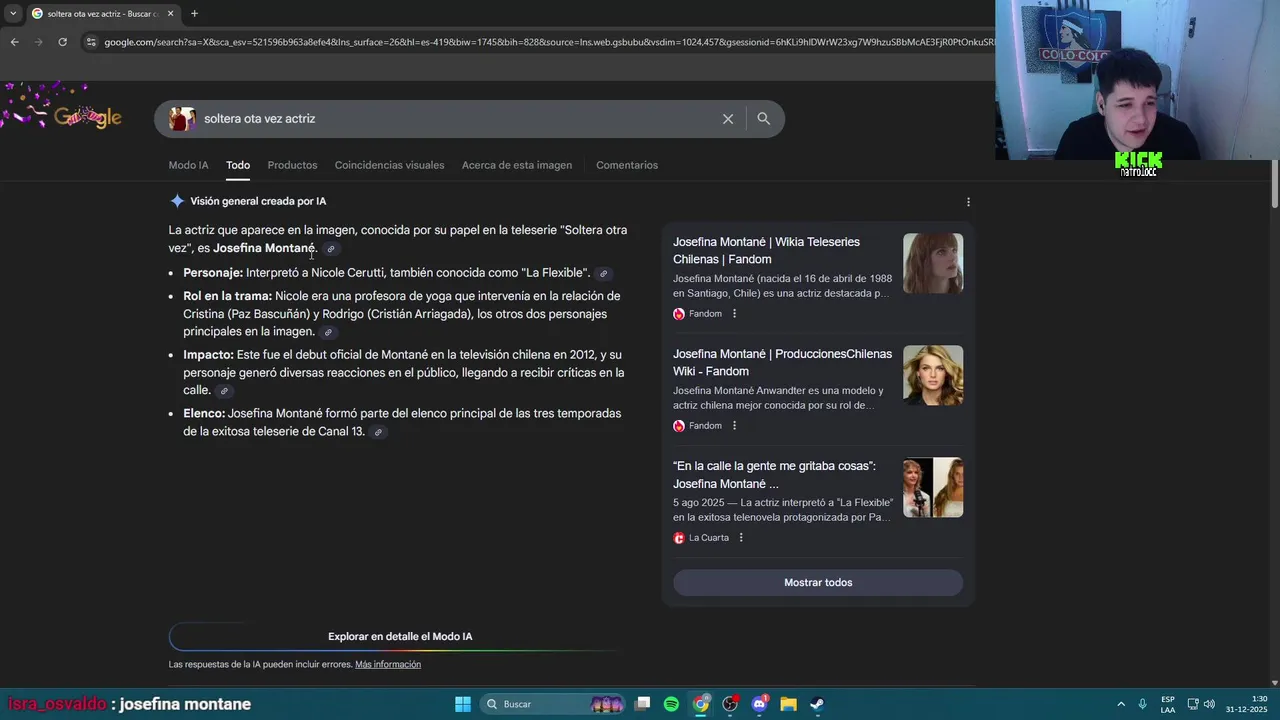Open the Coincidencias visuales tab
This screenshot has height=720, width=1280.
[389, 165]
